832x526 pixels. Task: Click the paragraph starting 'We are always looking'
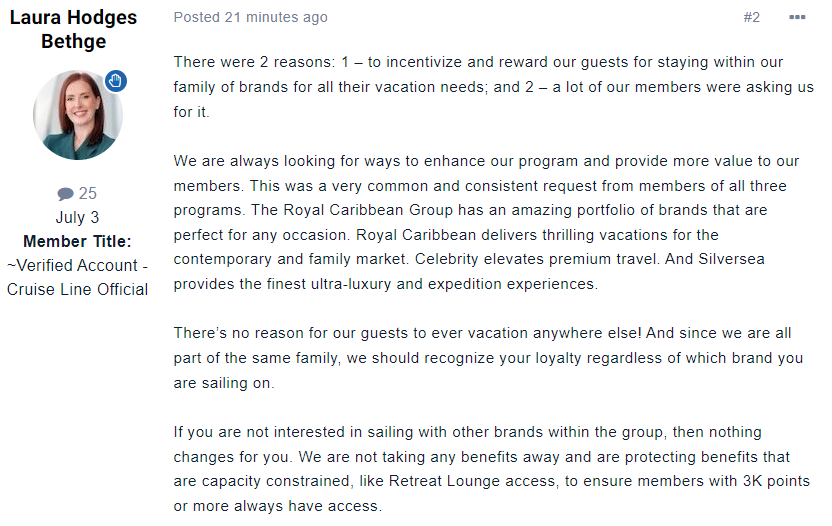(486, 222)
